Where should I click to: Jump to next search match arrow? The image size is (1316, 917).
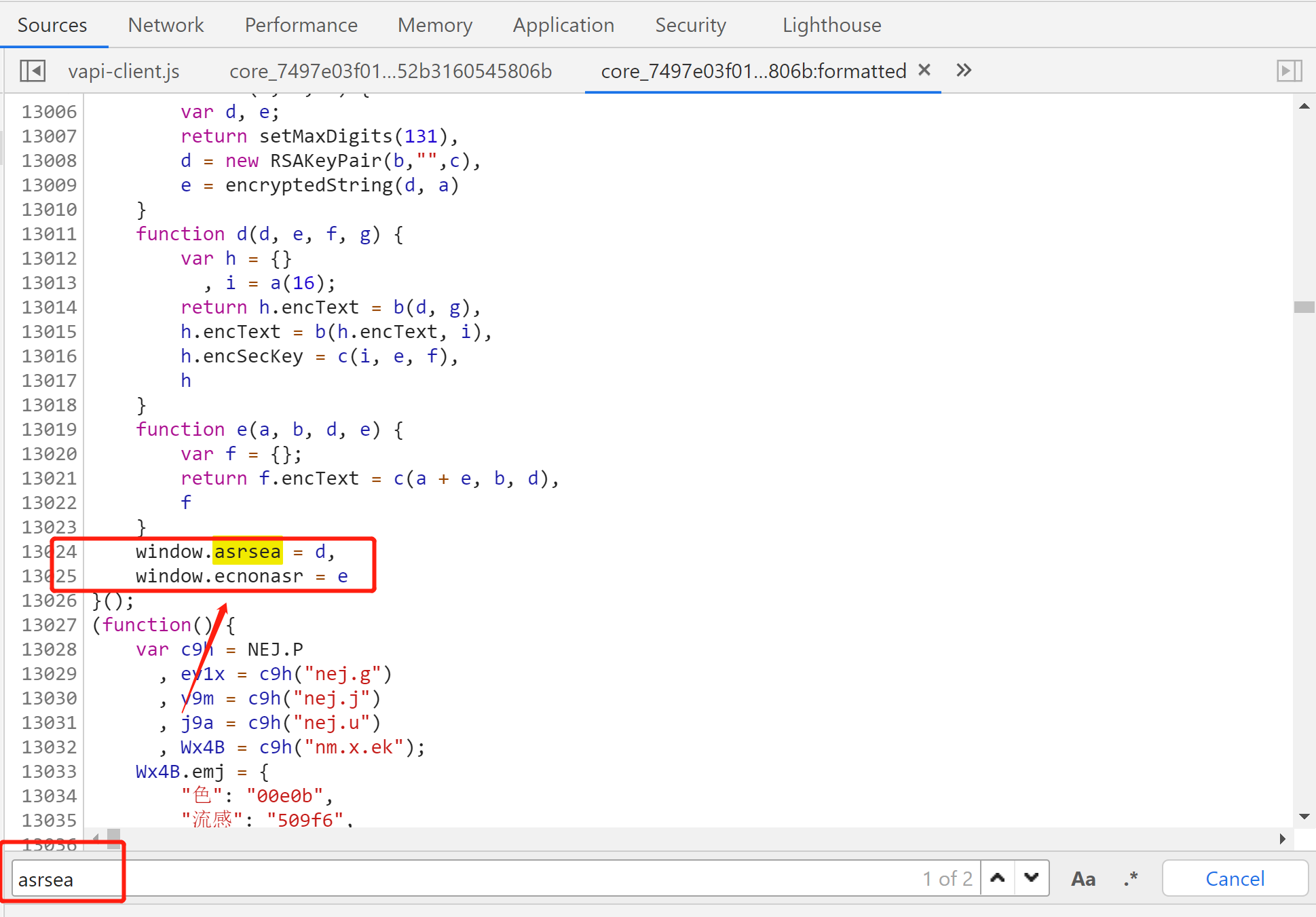coord(1031,878)
